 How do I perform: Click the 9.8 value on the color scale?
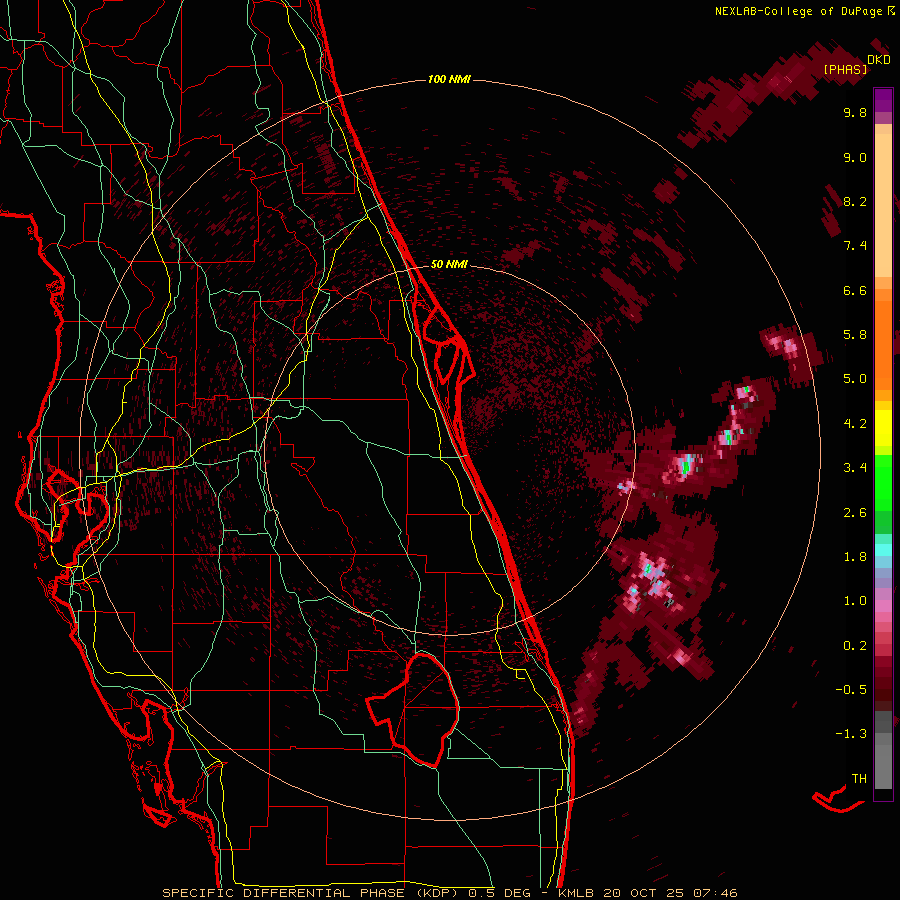coord(855,112)
